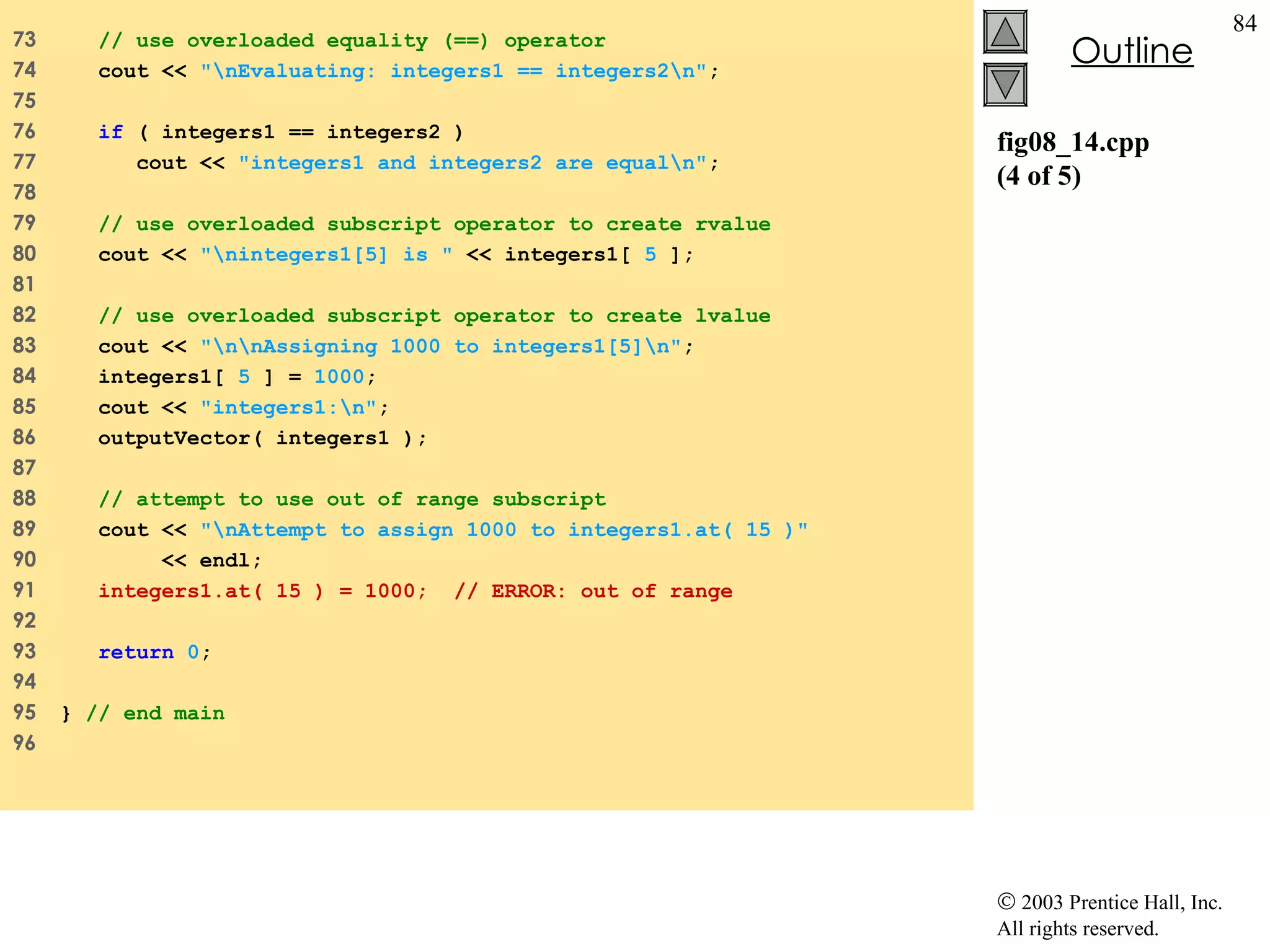
Task: Click the fig08_14.cpp file name
Action: coord(1073,143)
